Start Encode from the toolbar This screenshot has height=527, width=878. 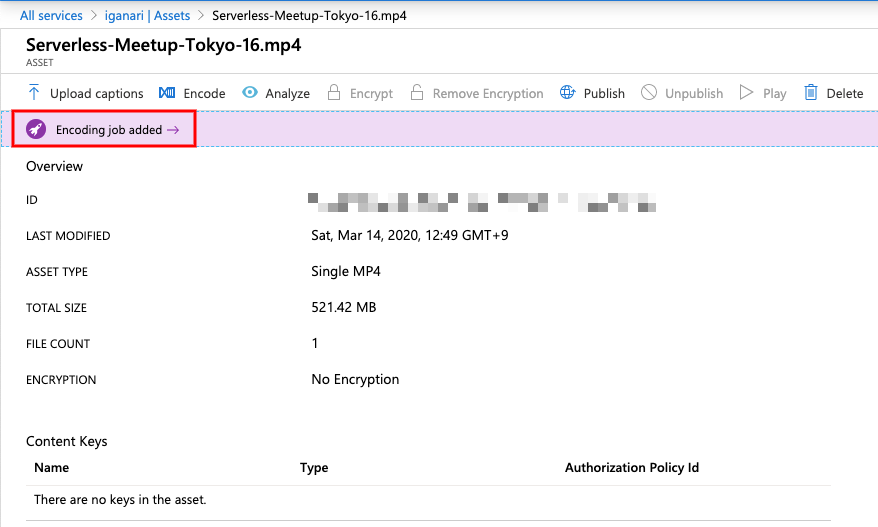click(204, 94)
